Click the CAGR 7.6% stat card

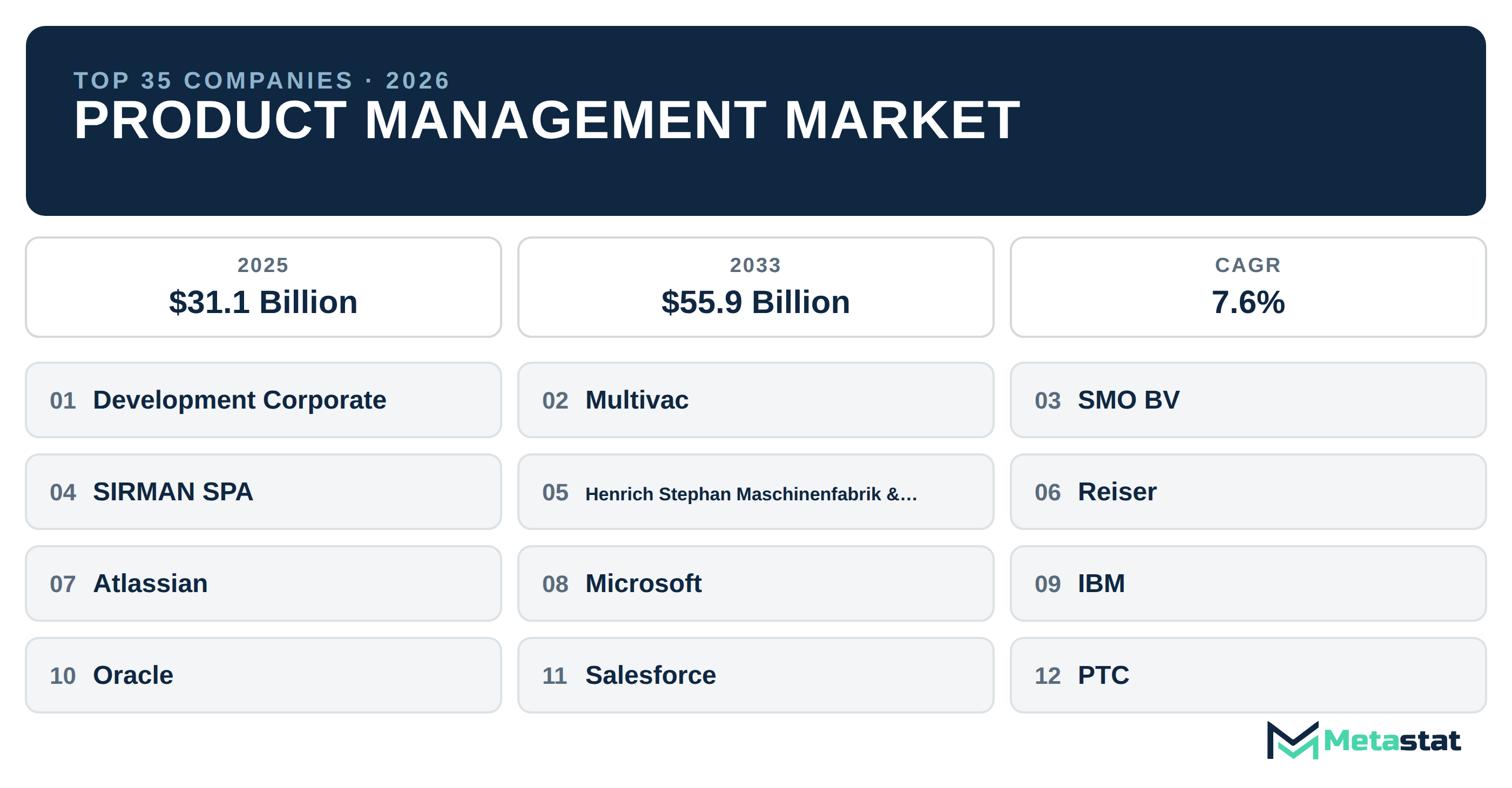(1248, 287)
